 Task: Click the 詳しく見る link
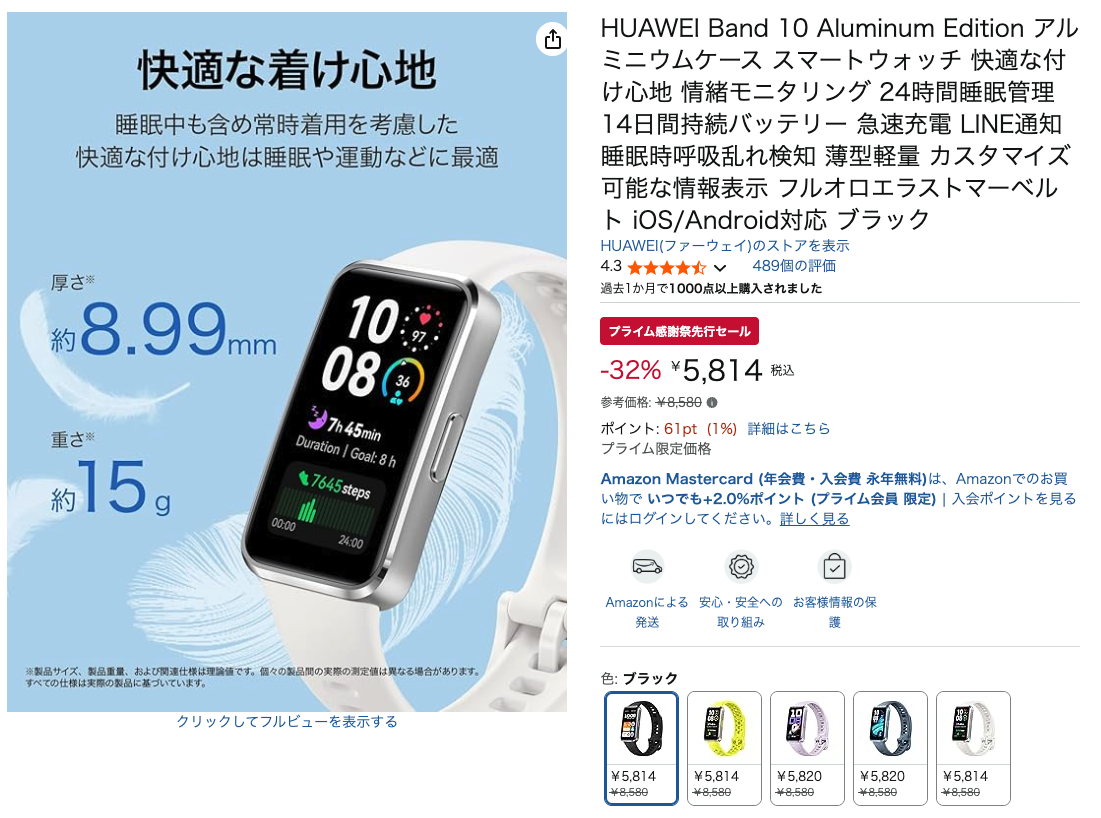coord(815,519)
